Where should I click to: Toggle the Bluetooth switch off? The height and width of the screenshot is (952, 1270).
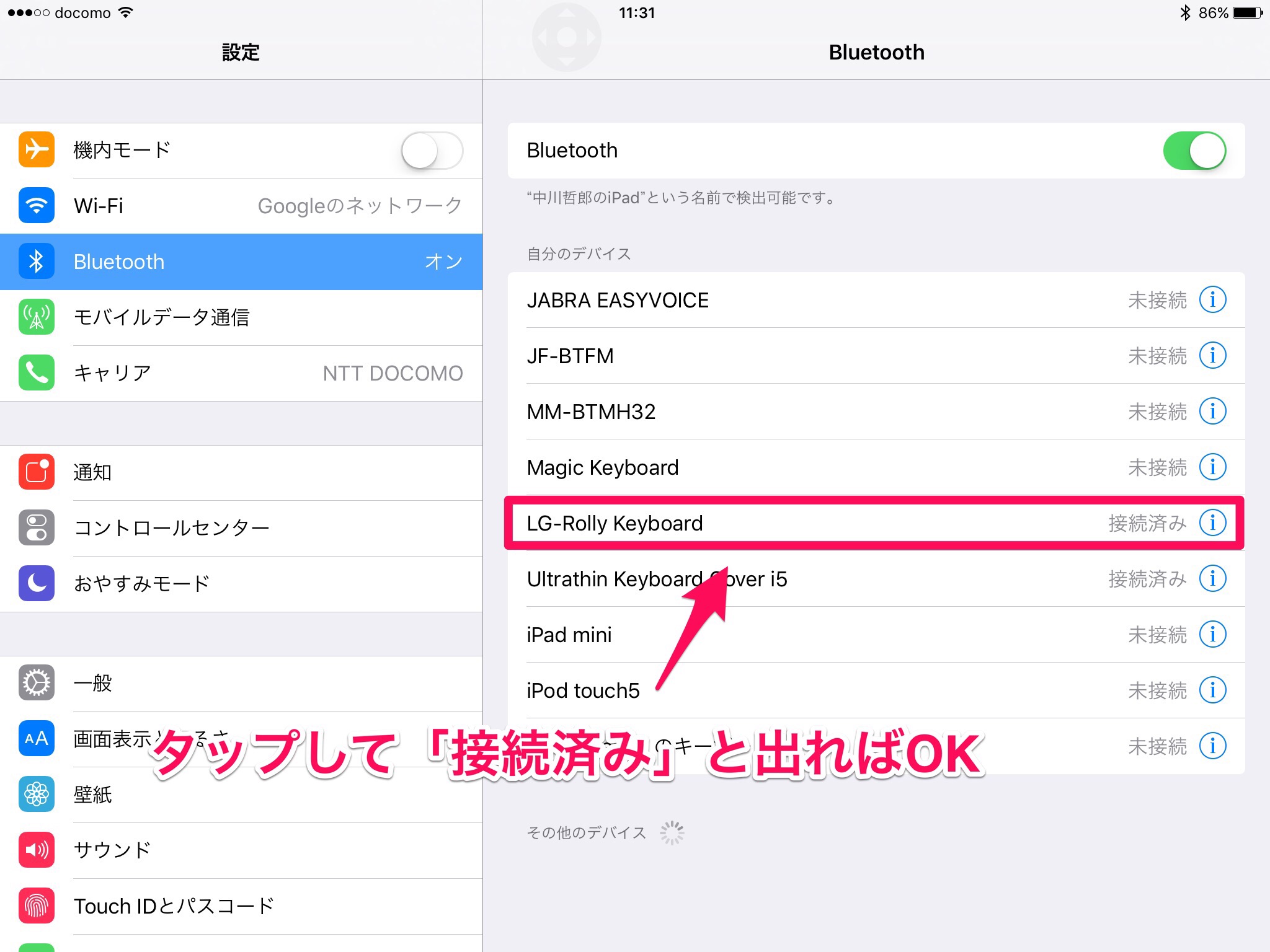1194,151
